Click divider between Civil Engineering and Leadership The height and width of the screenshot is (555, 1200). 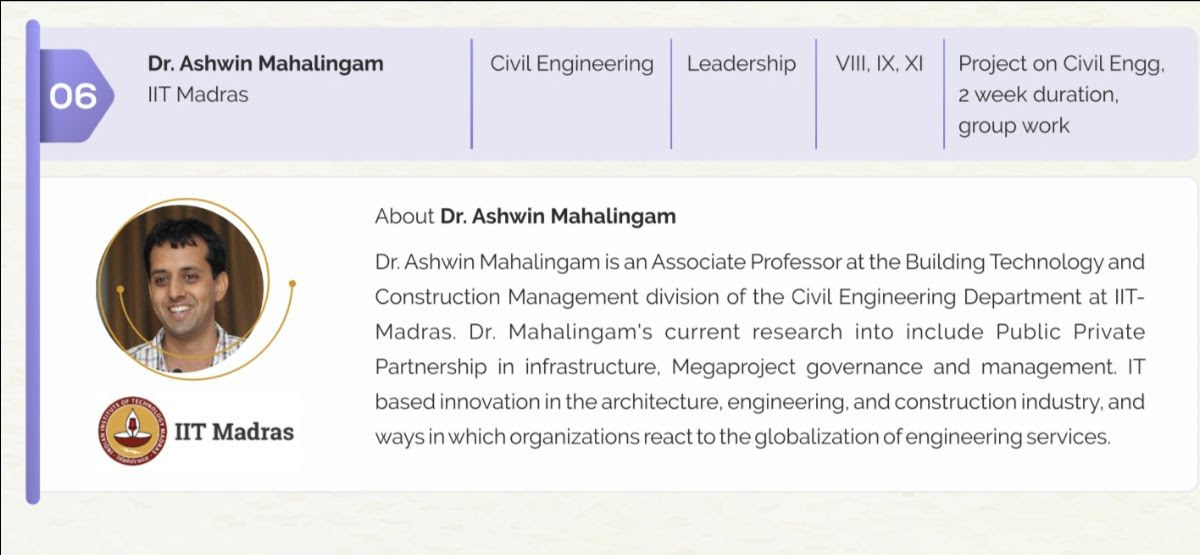[671, 95]
